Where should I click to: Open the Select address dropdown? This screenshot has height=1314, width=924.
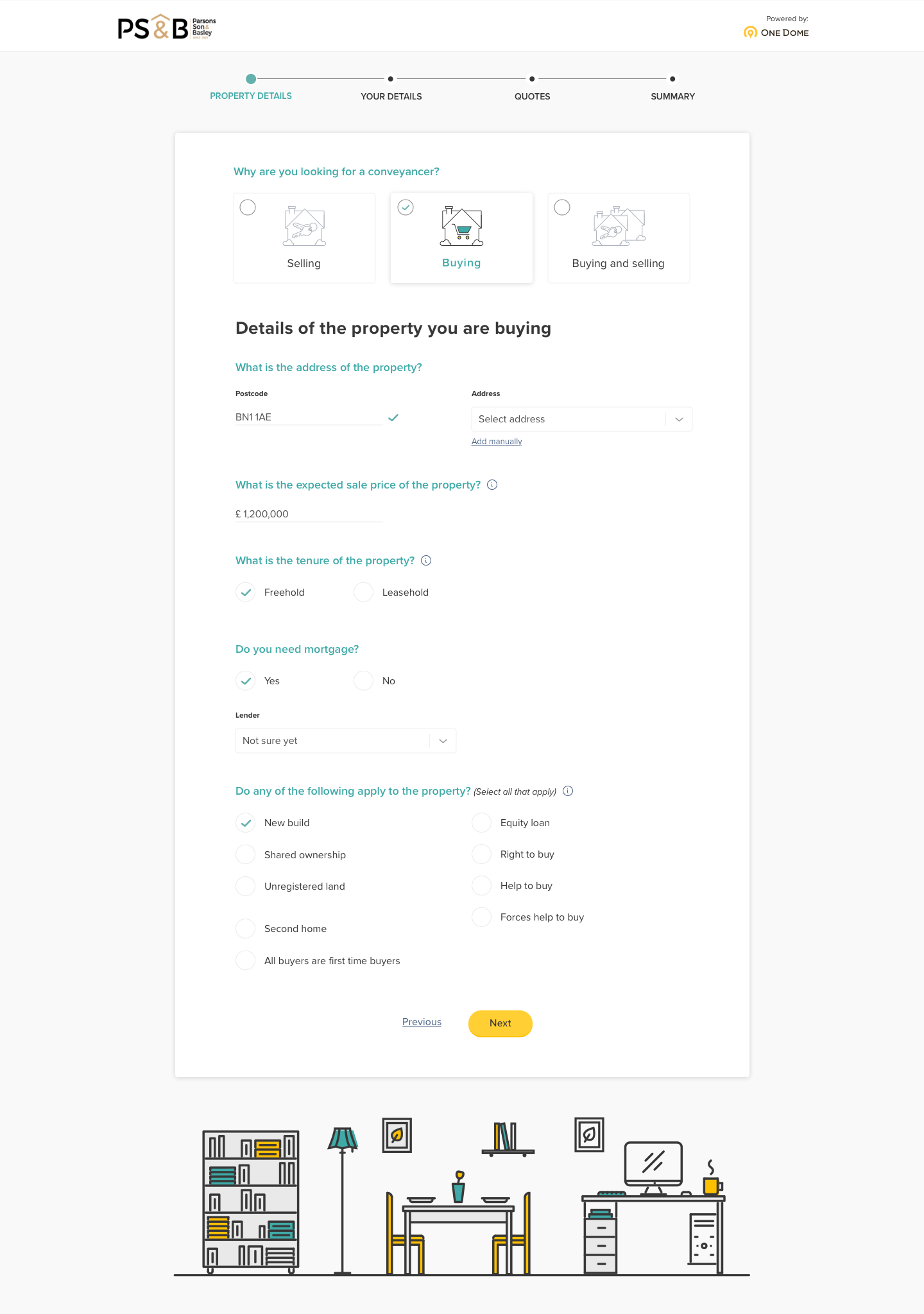pyautogui.click(x=582, y=419)
